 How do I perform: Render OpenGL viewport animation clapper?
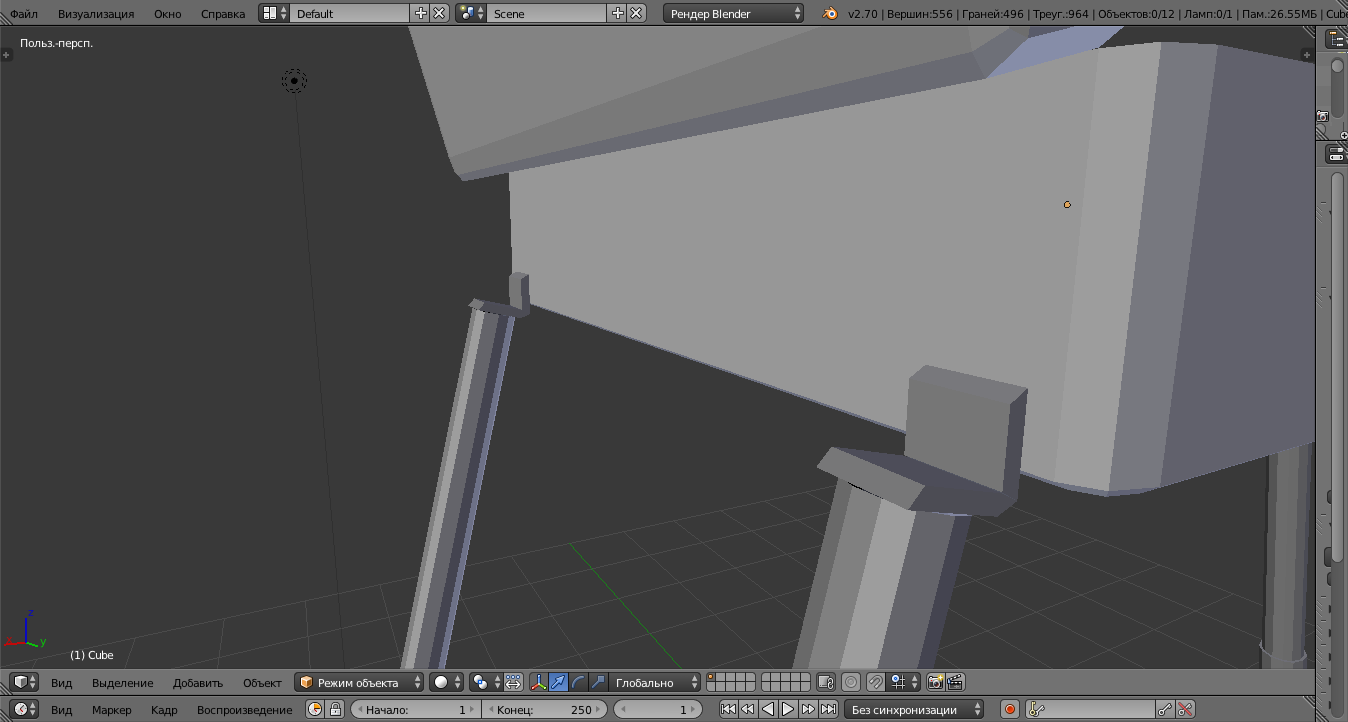(x=956, y=682)
